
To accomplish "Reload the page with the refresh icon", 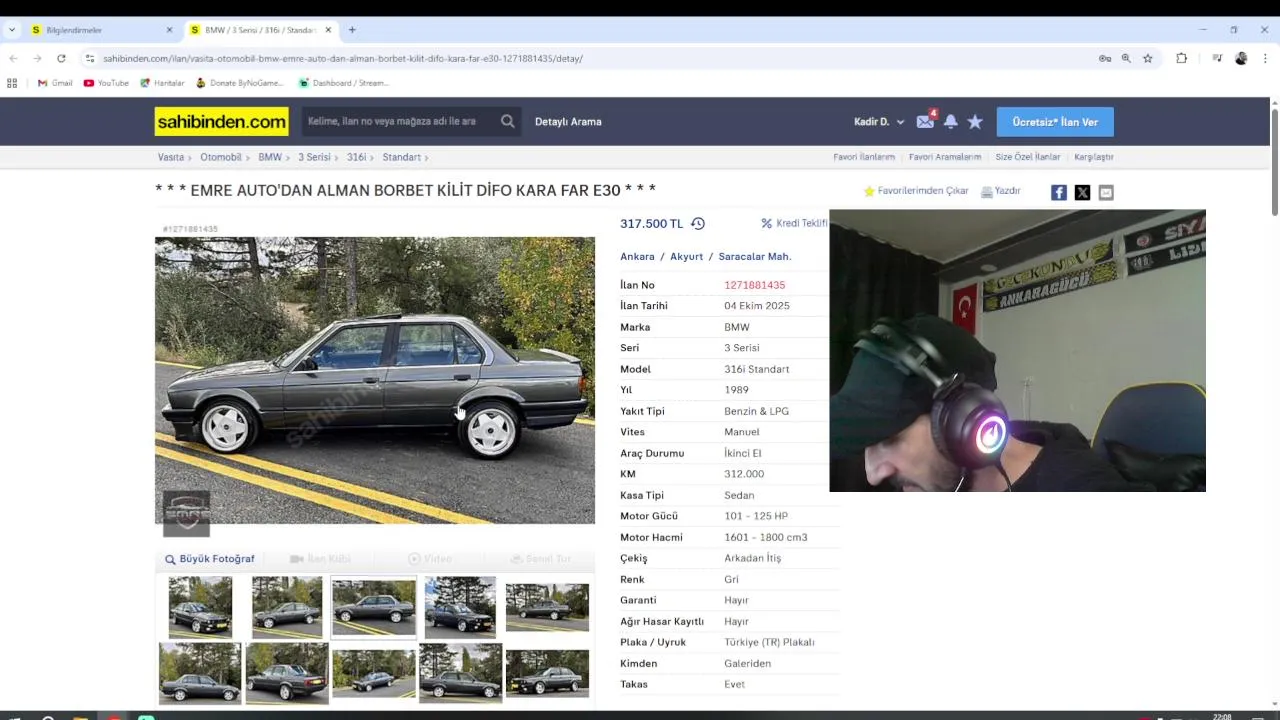I will pyautogui.click(x=61, y=58).
